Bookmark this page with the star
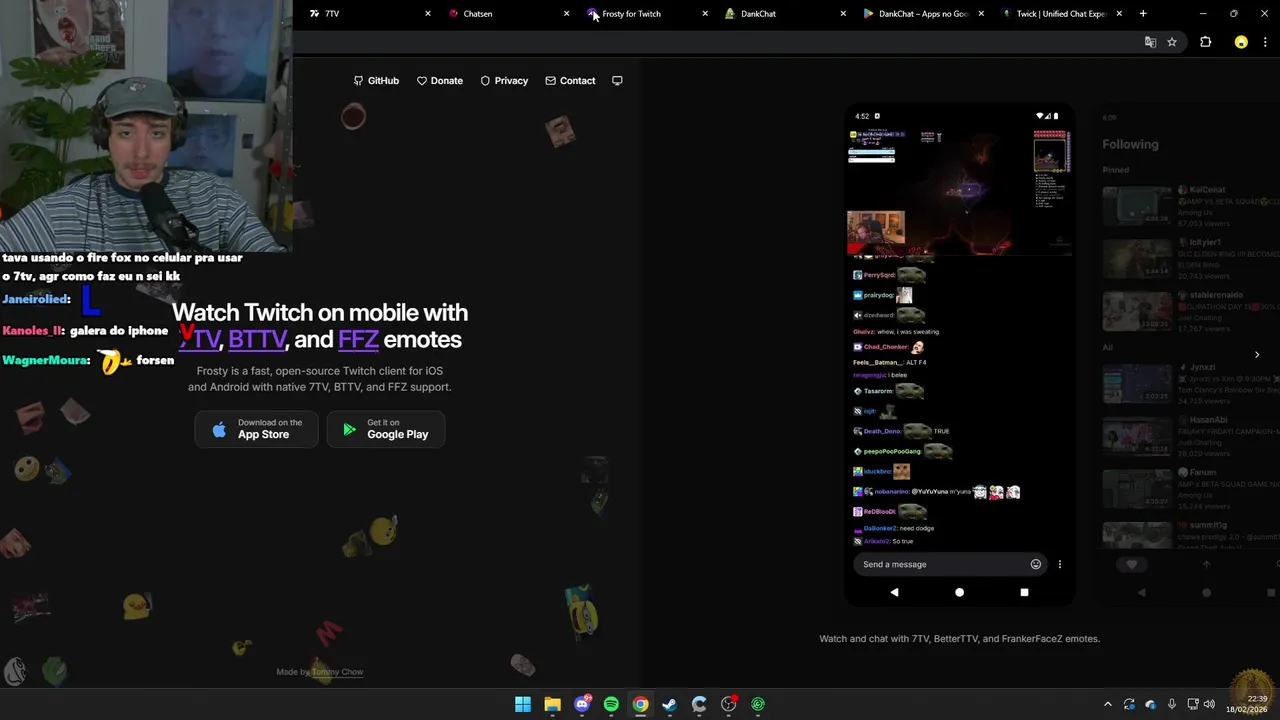Viewport: 1280px width, 720px height. tap(1172, 42)
